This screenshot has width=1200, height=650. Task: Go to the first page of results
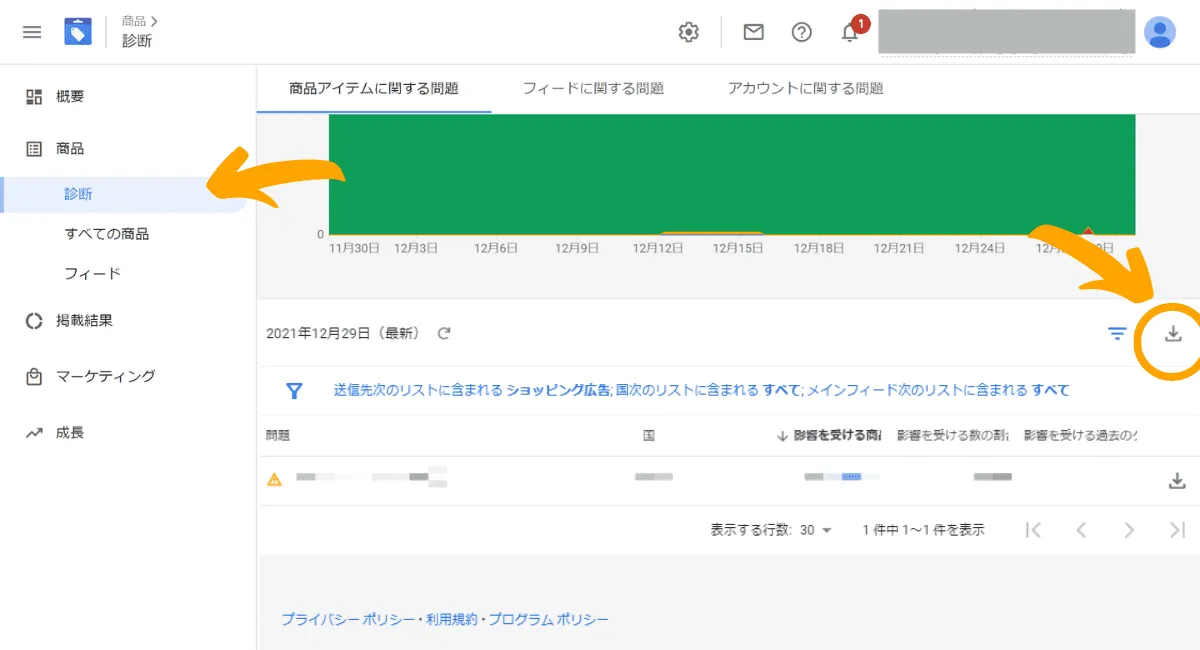[x=1034, y=530]
